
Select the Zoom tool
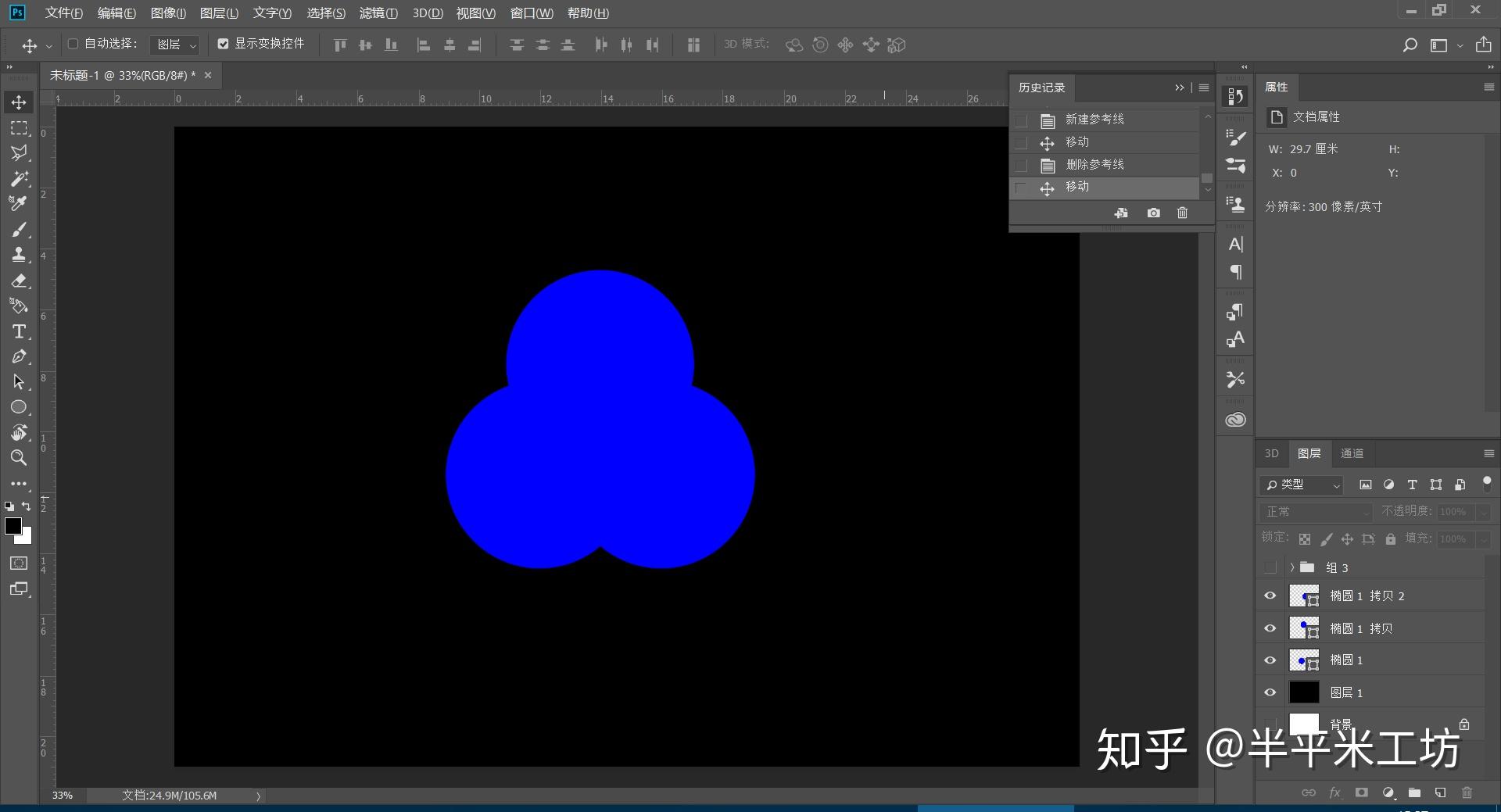19,458
